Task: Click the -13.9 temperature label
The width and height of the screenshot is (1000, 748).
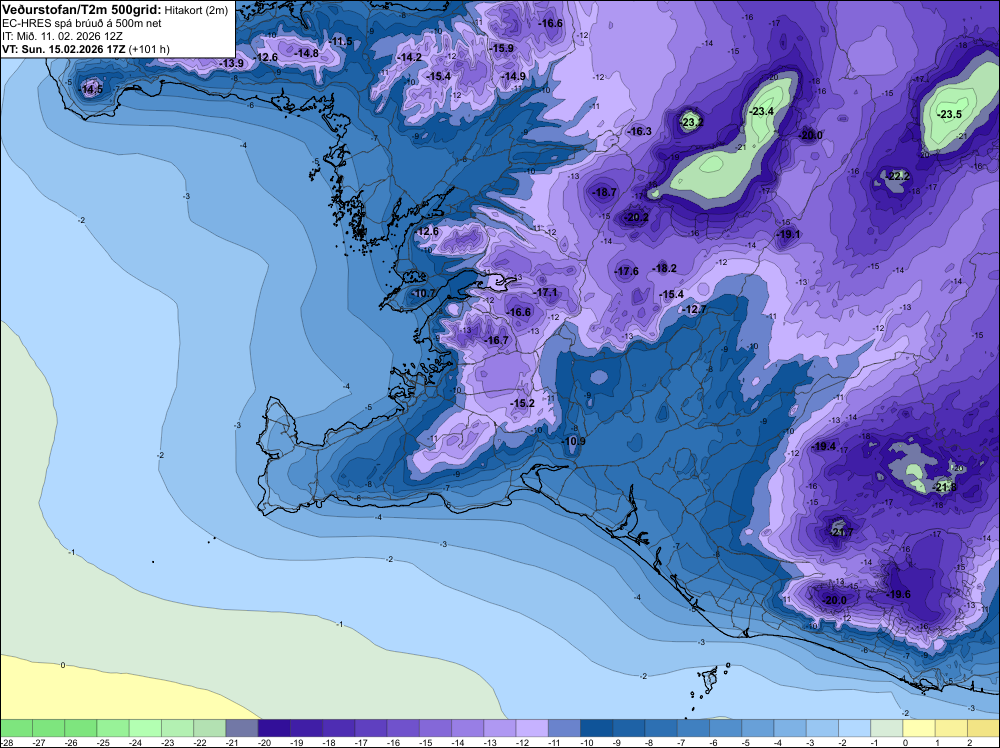Action: [231, 63]
